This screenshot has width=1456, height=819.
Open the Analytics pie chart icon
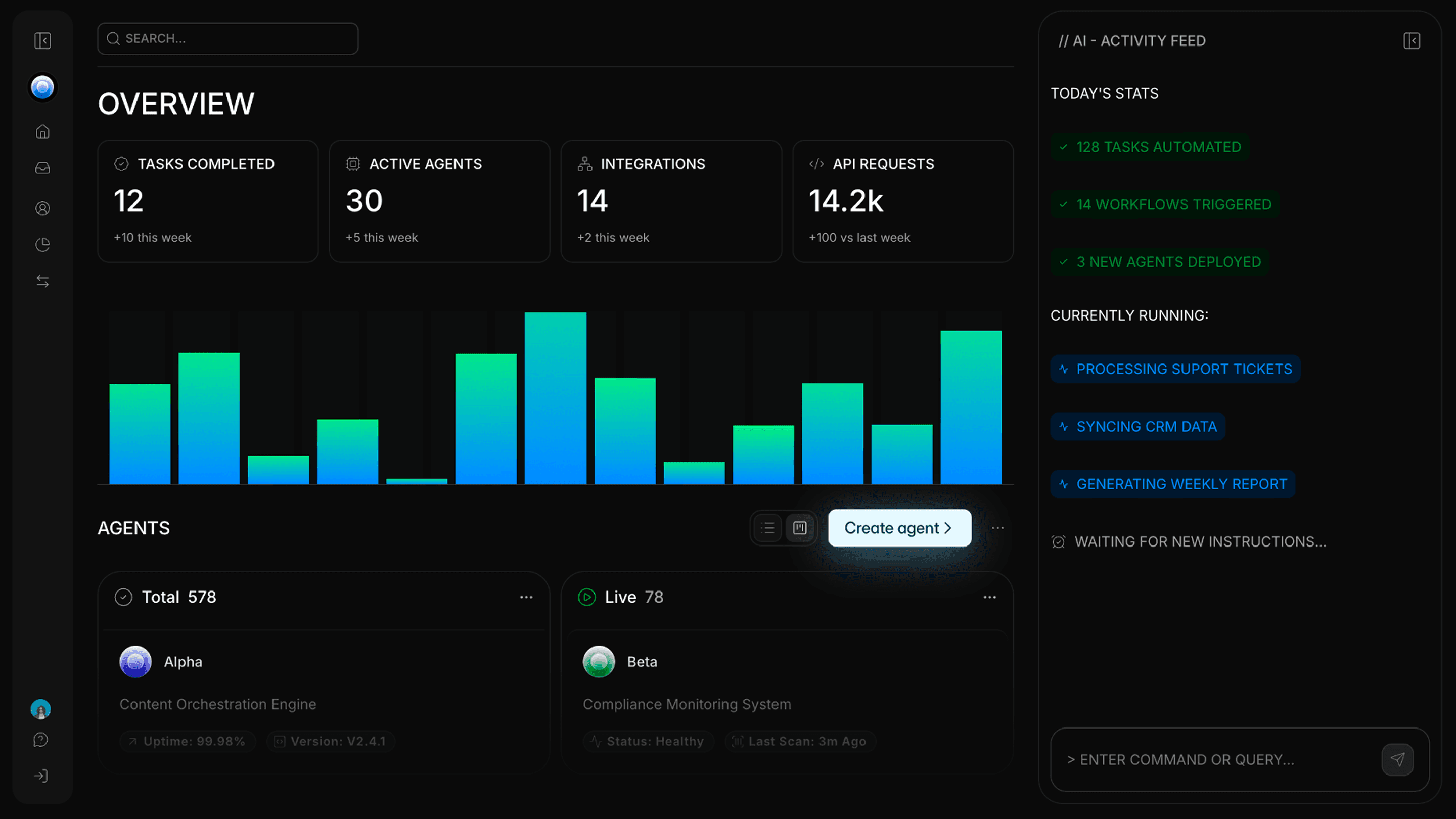(x=42, y=244)
